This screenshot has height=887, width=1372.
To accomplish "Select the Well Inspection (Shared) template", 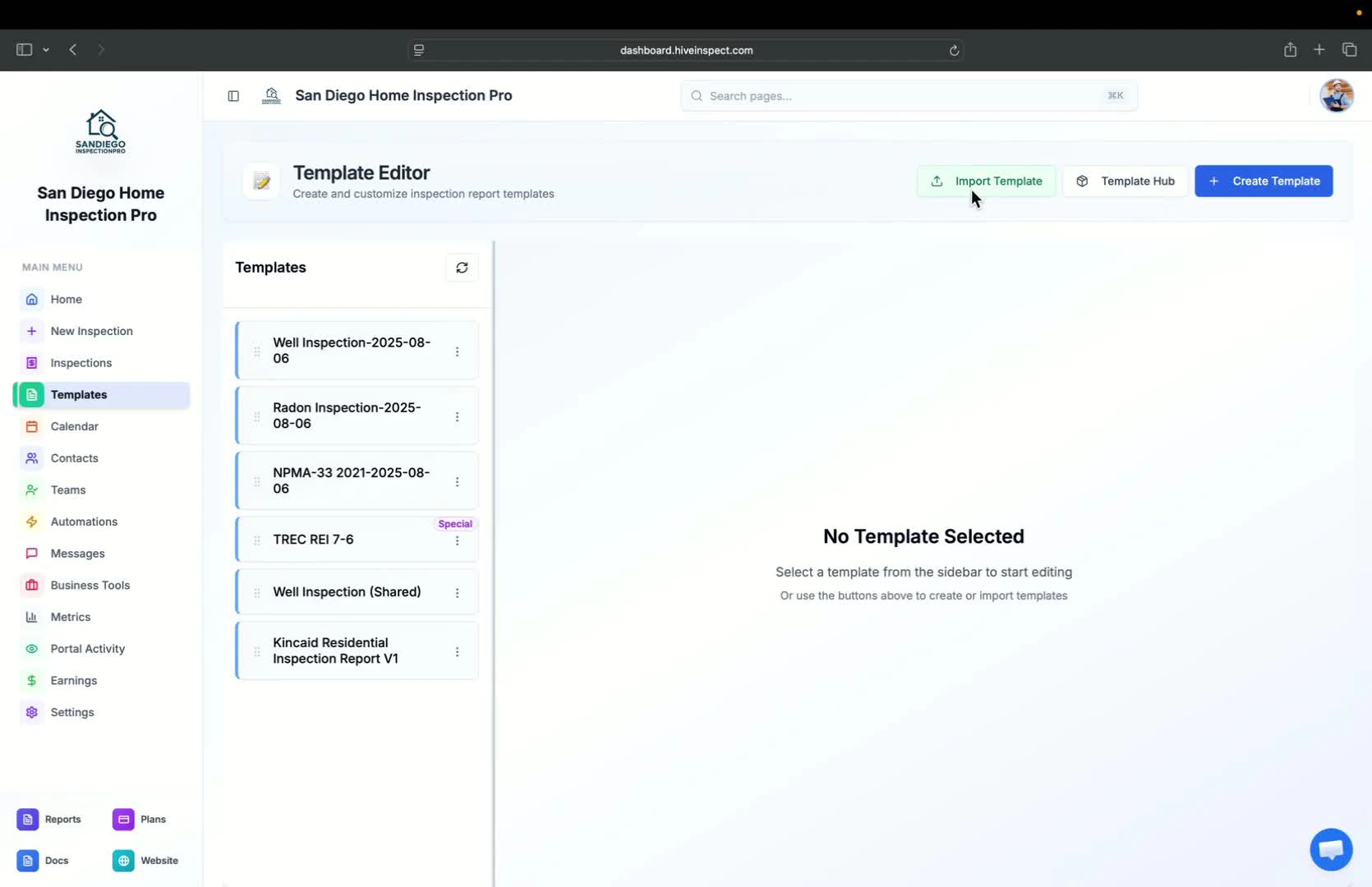I will pos(357,592).
